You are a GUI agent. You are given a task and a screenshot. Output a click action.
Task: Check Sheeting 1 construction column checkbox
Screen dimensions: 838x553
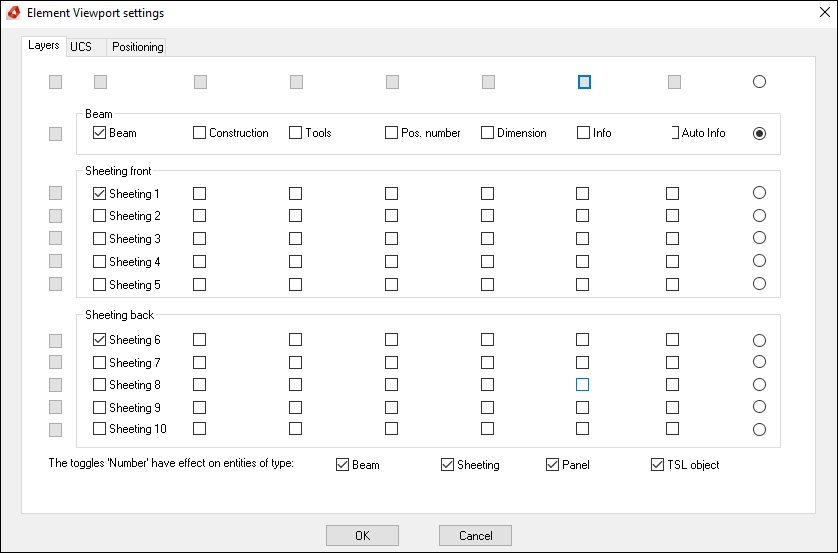(x=199, y=193)
